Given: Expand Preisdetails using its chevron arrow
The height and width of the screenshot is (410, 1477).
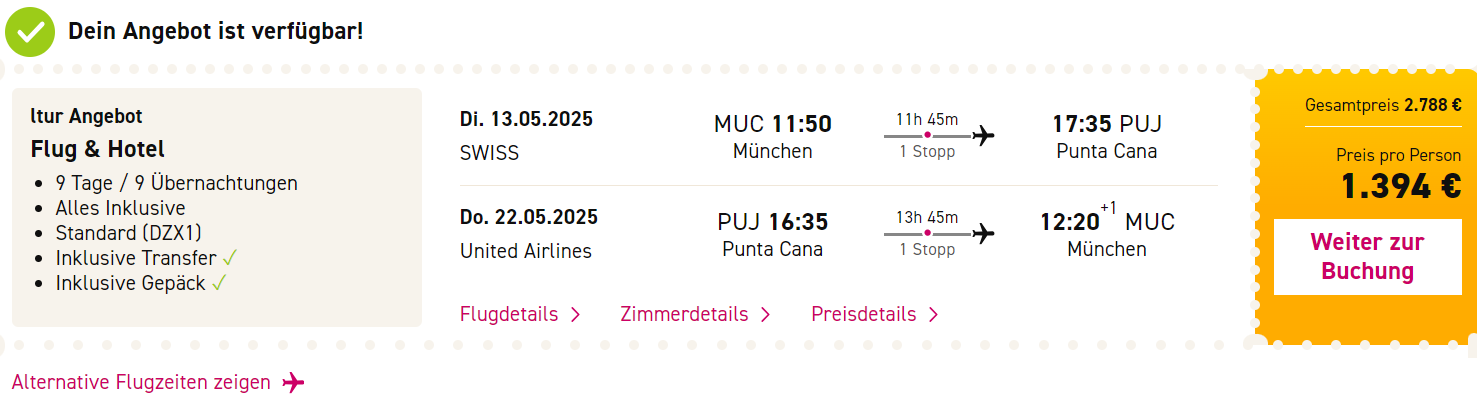Looking at the screenshot, I should tap(933, 314).
